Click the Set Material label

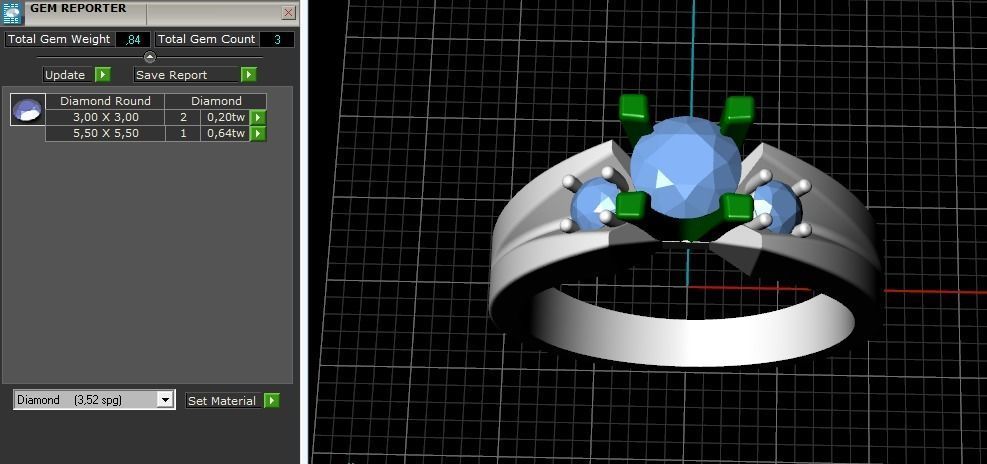(223, 400)
